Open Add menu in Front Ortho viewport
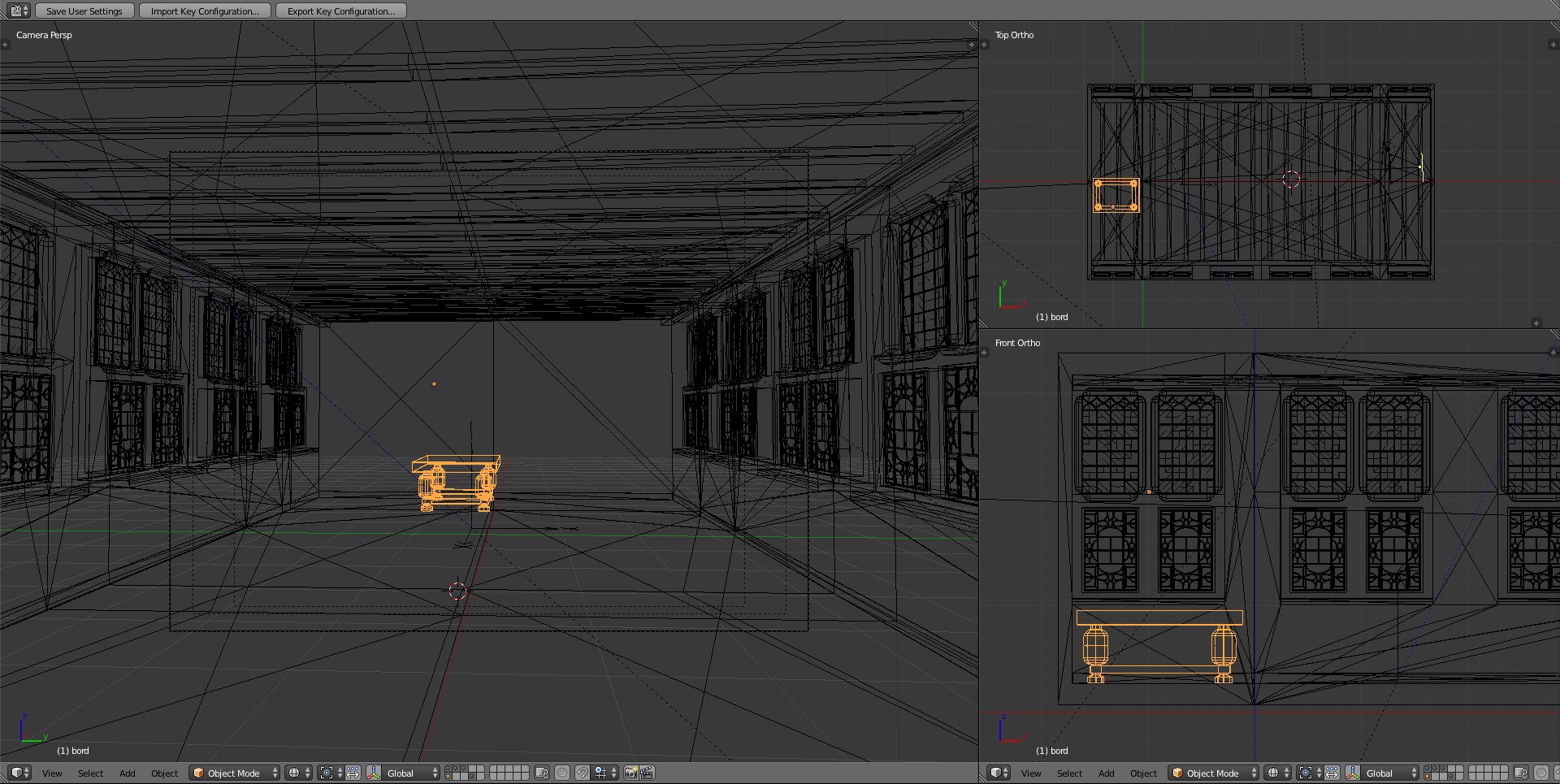Viewport: 1560px width, 784px height. coord(1107,773)
